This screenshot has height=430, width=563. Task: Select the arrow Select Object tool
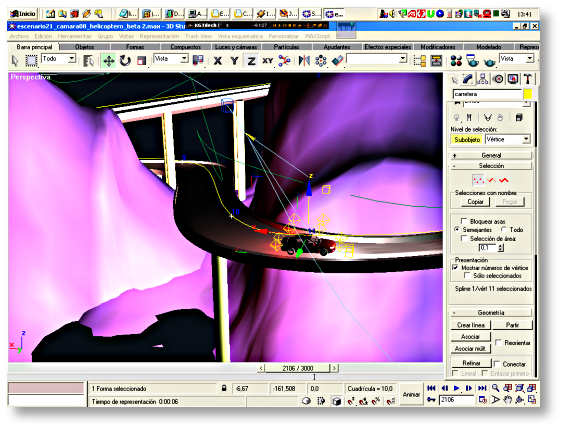(15, 60)
